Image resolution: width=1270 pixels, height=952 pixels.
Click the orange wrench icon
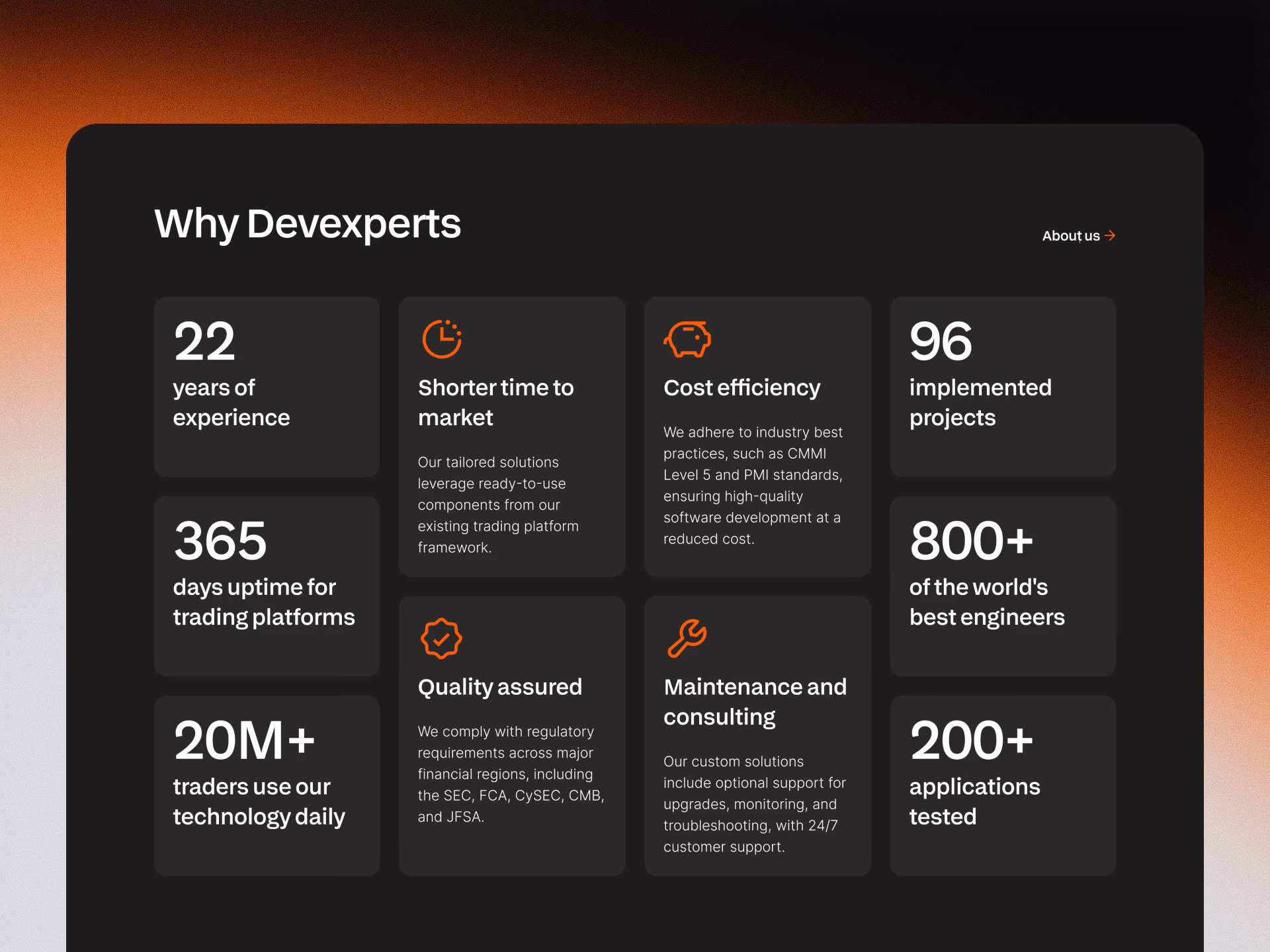[x=687, y=638]
